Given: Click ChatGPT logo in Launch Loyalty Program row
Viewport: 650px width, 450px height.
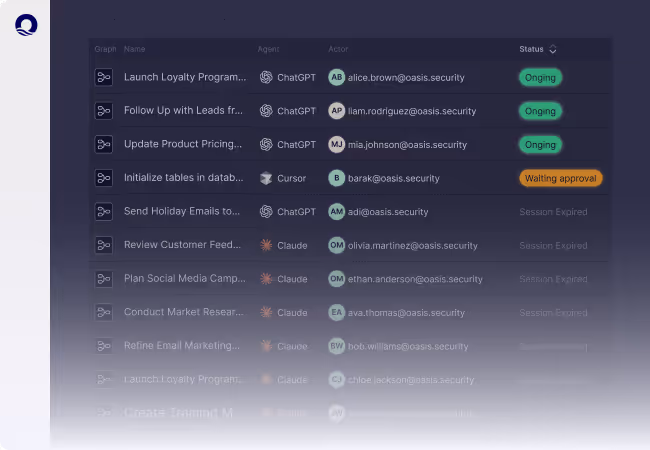Looking at the screenshot, I should pyautogui.click(x=266, y=77).
